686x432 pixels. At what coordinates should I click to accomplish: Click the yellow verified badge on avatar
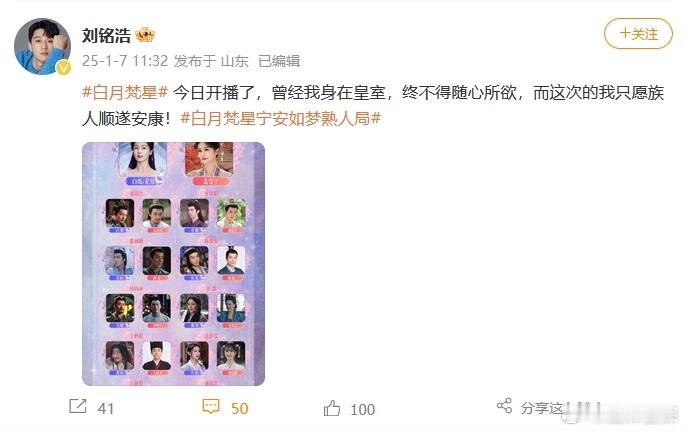[64, 67]
